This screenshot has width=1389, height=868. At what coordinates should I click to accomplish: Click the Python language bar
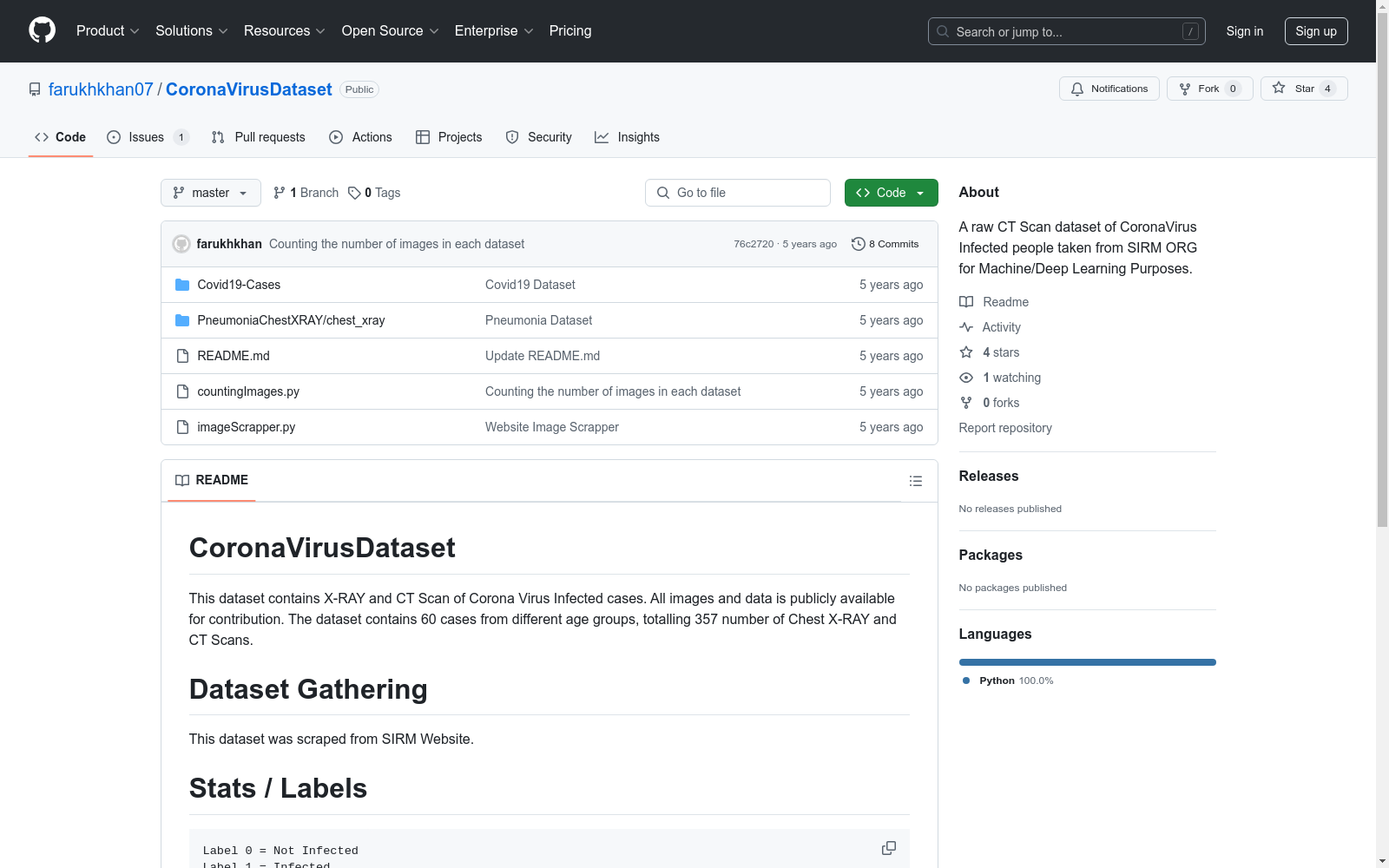1088,662
